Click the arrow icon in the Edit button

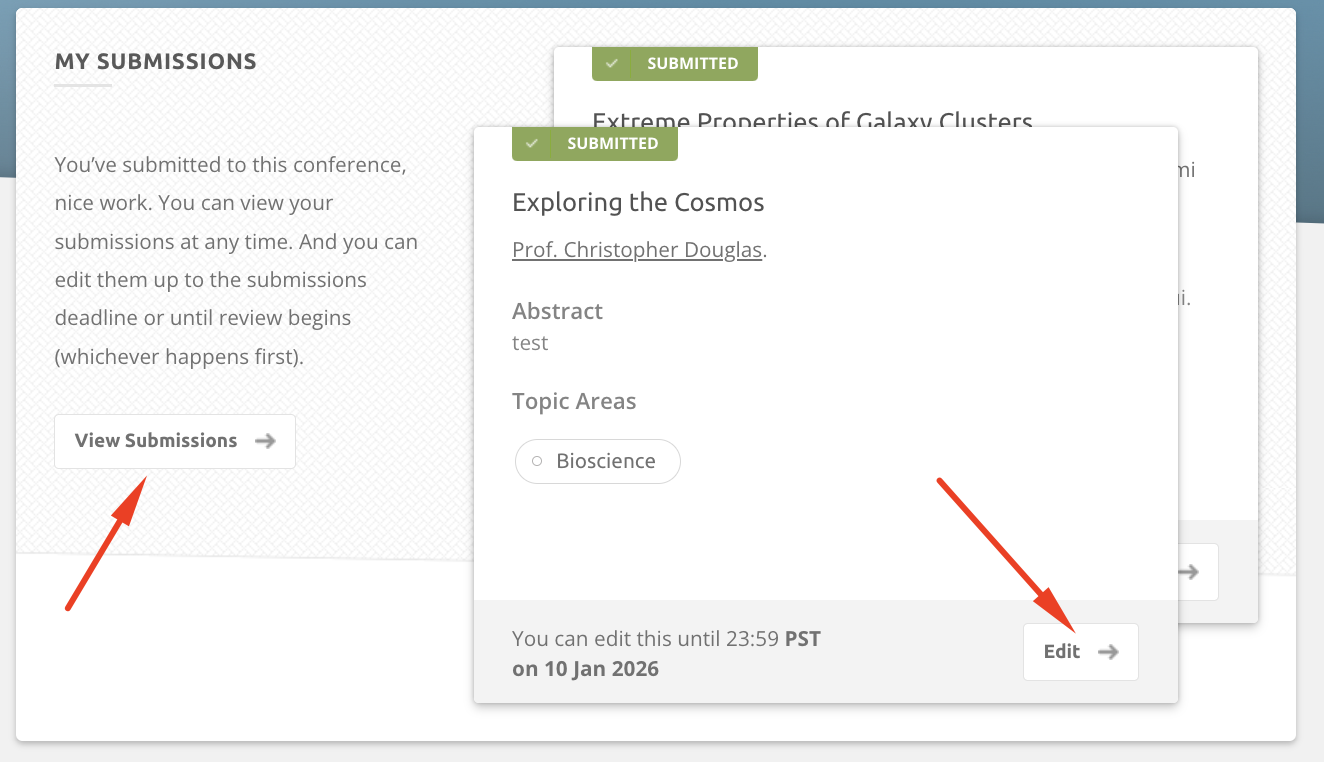point(1108,652)
